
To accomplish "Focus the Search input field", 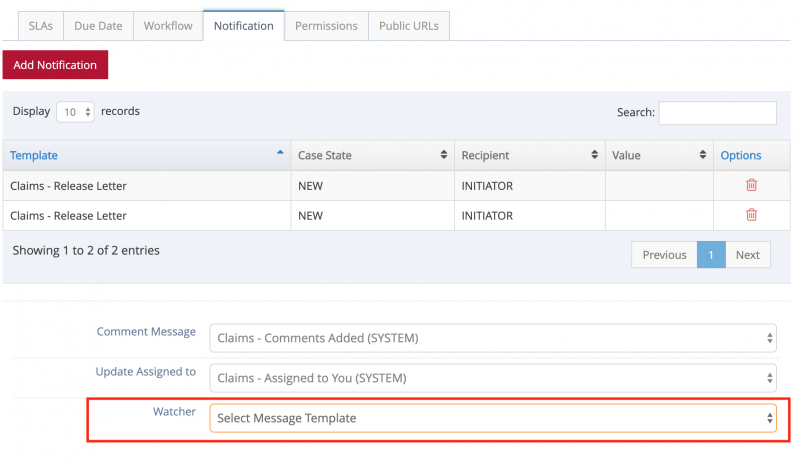I will click(x=717, y=113).
